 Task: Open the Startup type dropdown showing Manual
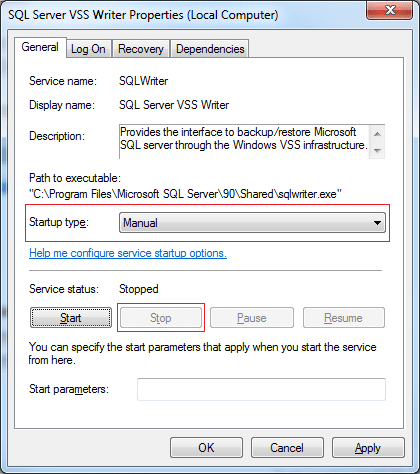point(252,223)
